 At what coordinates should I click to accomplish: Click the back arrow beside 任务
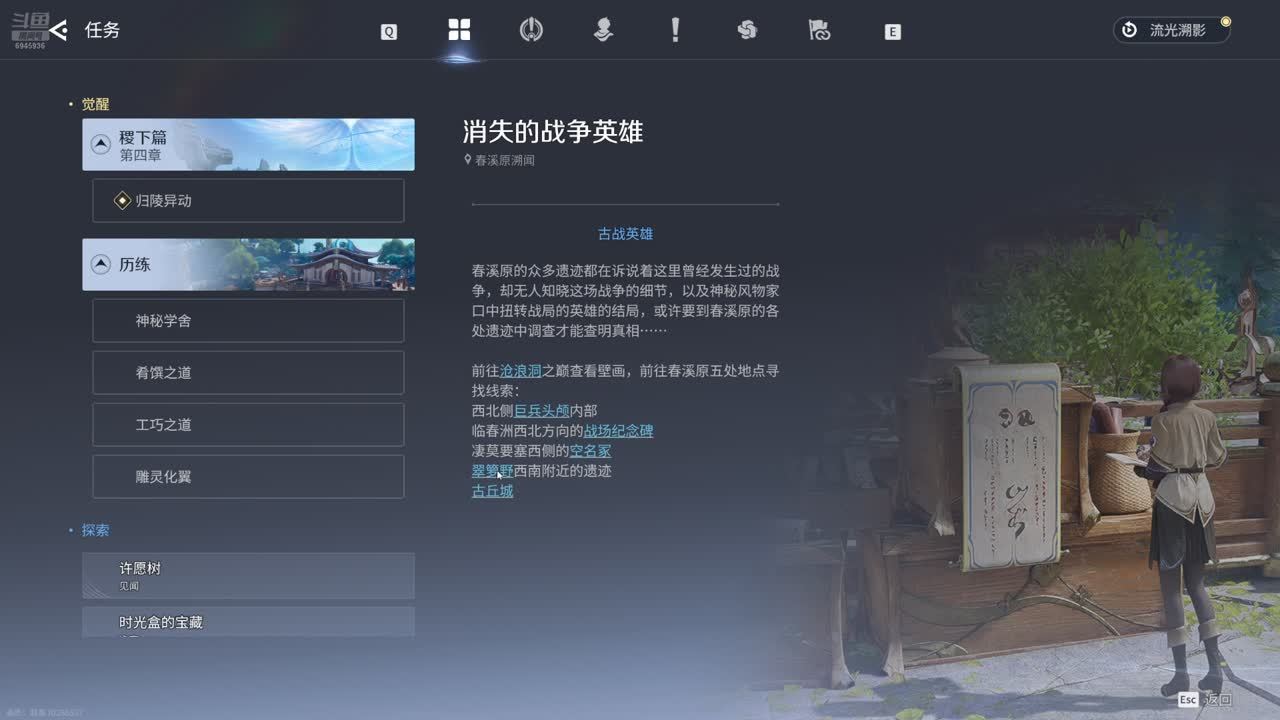click(x=58, y=30)
